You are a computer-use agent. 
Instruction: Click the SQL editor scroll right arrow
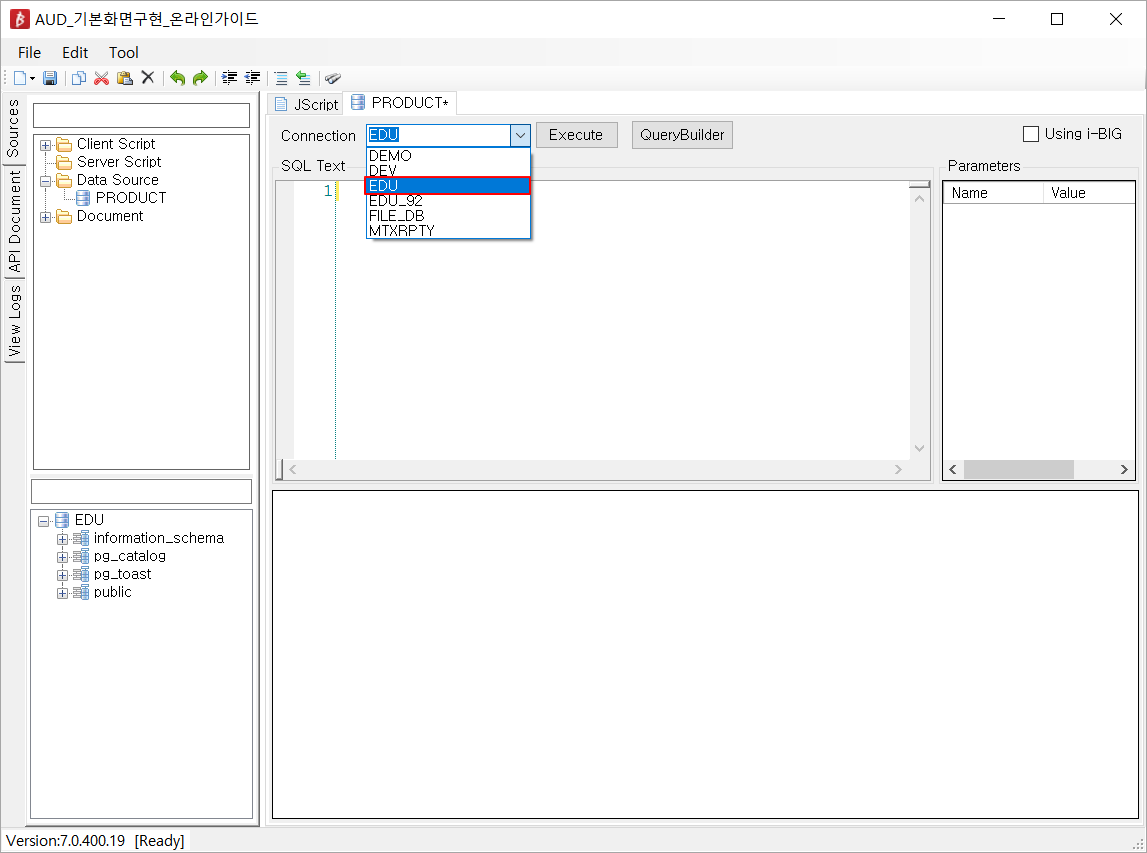898,470
